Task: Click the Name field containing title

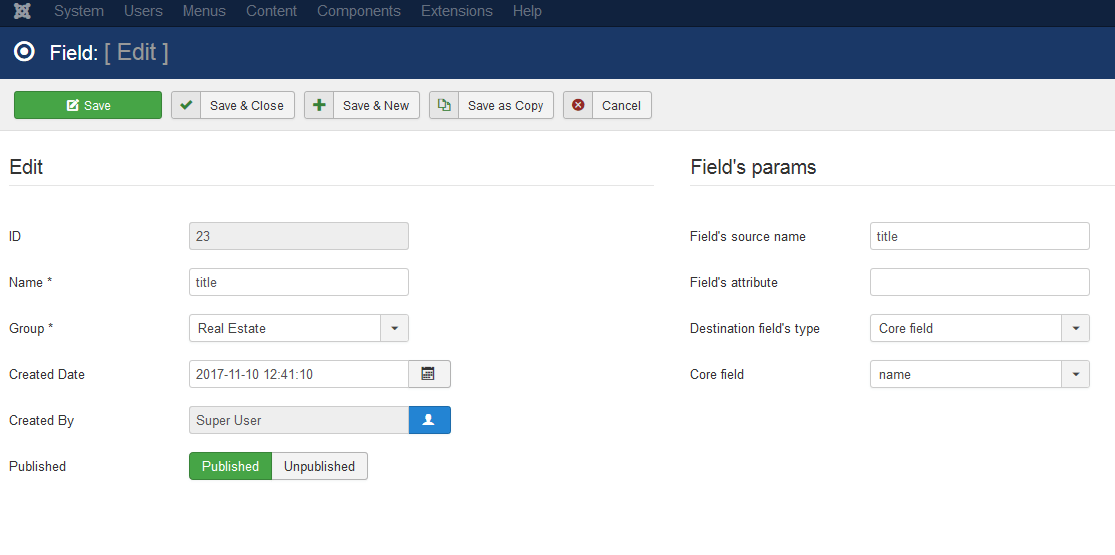Action: point(299,282)
